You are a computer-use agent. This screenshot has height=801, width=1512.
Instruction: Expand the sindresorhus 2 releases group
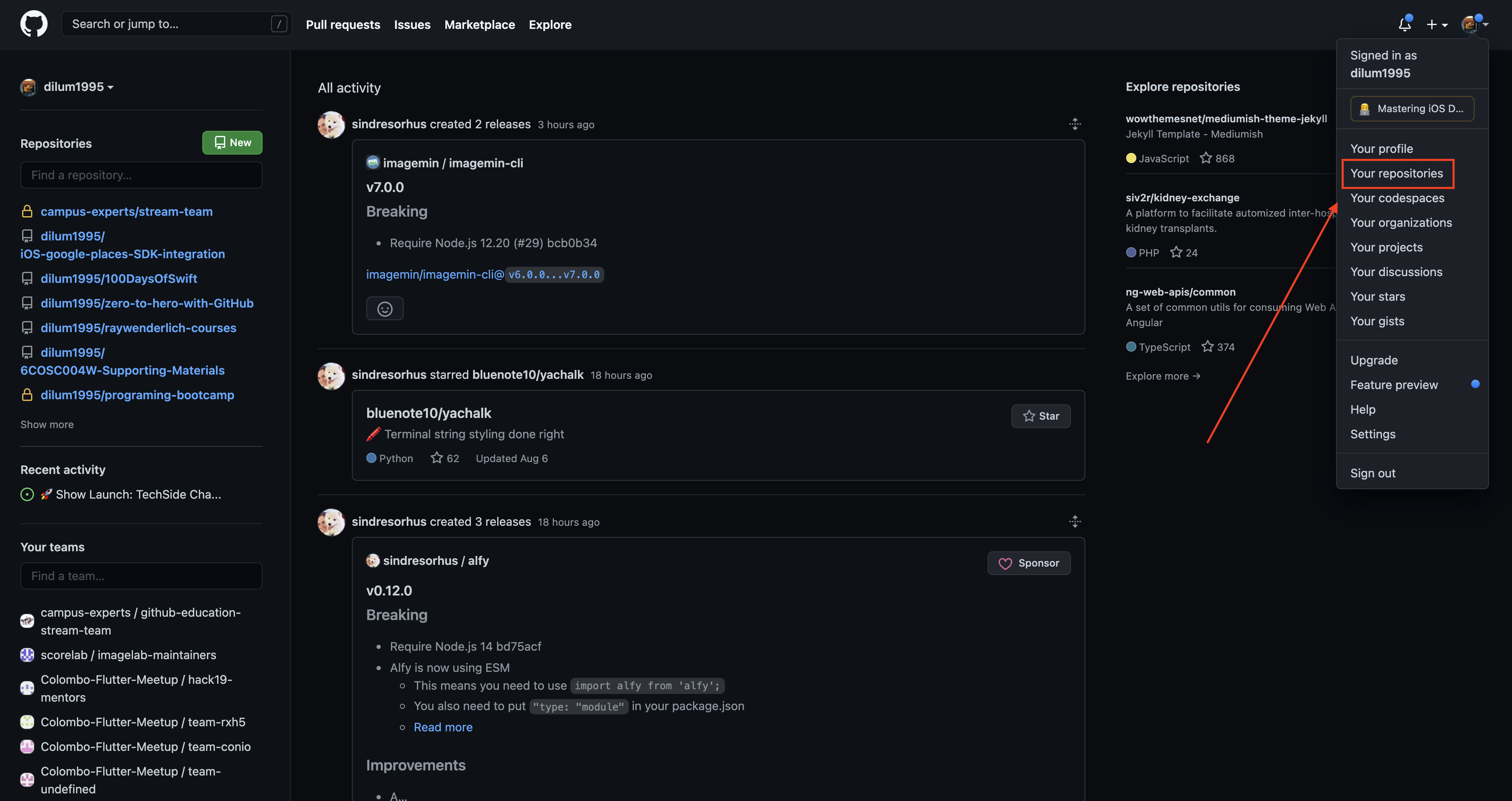click(x=1074, y=124)
